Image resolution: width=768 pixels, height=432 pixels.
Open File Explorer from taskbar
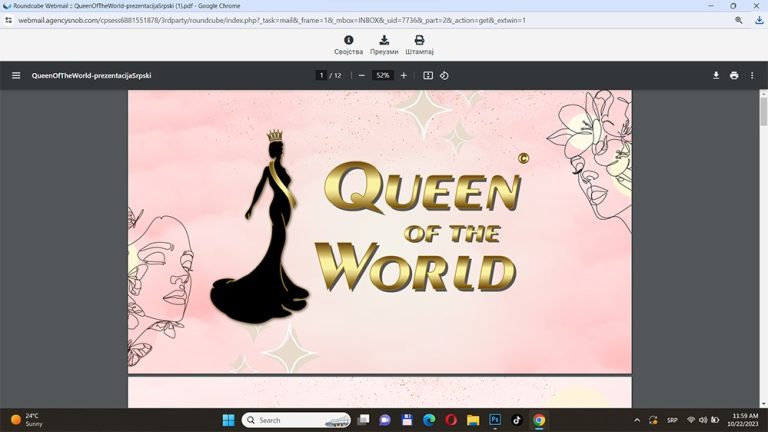pyautogui.click(x=473, y=420)
